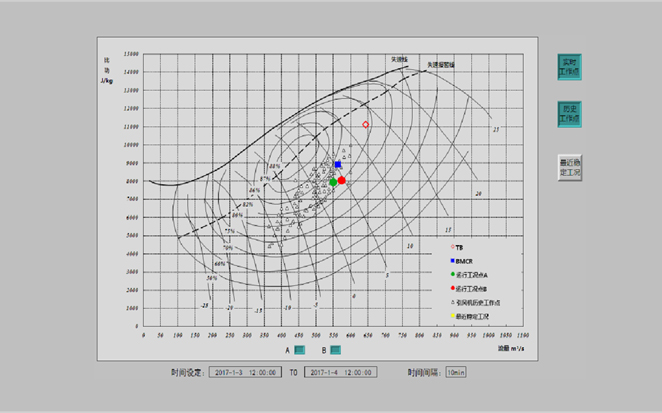Click the red circle operating point marker
This screenshot has width=662, height=413.
click(342, 181)
